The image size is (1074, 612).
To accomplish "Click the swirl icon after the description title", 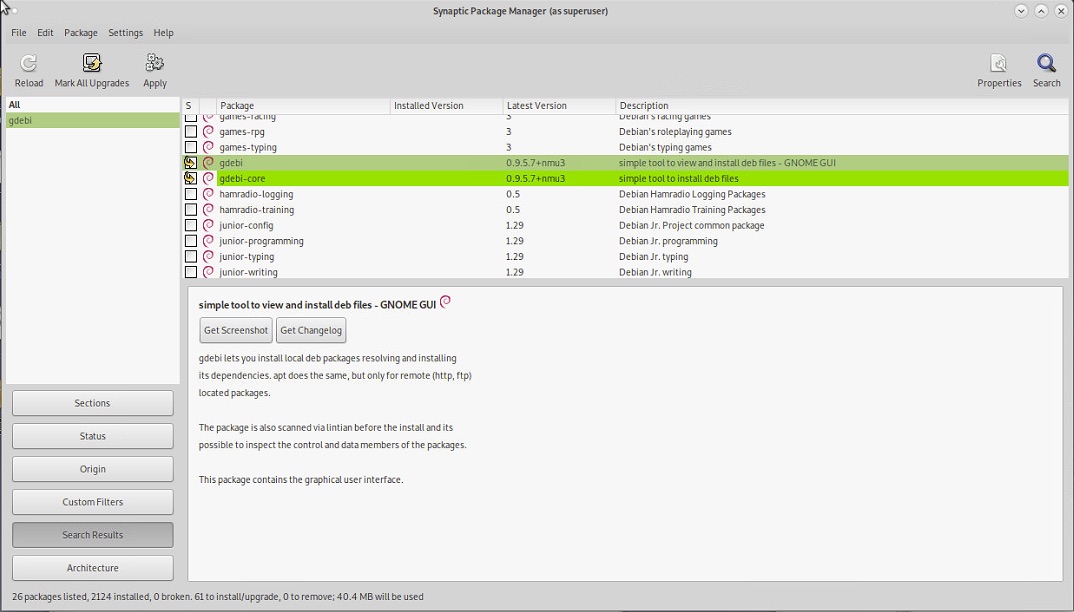I will (446, 302).
